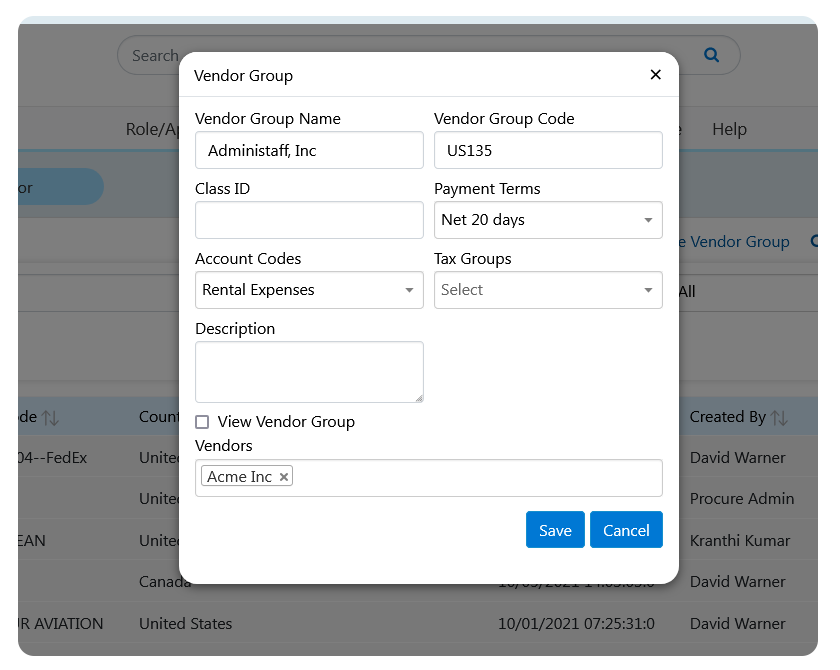Screen dimensions: 840x670
Task: Click the Vendors field to add another vendor
Action: point(450,477)
